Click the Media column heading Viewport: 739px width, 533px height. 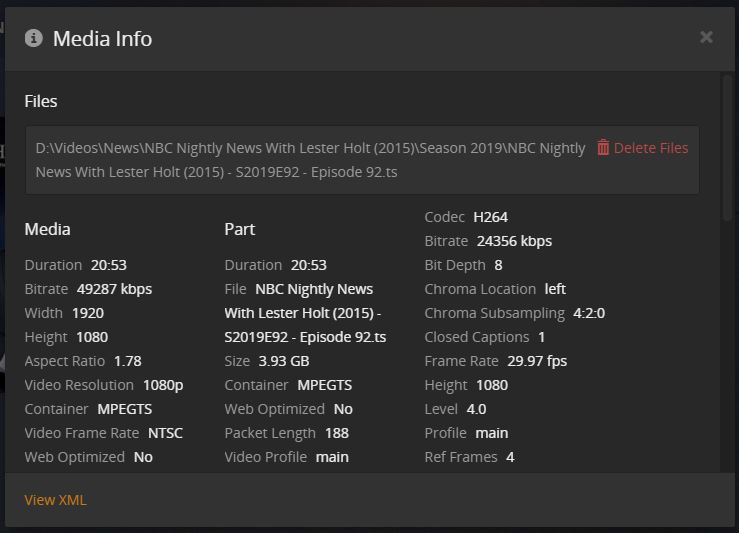pos(47,229)
